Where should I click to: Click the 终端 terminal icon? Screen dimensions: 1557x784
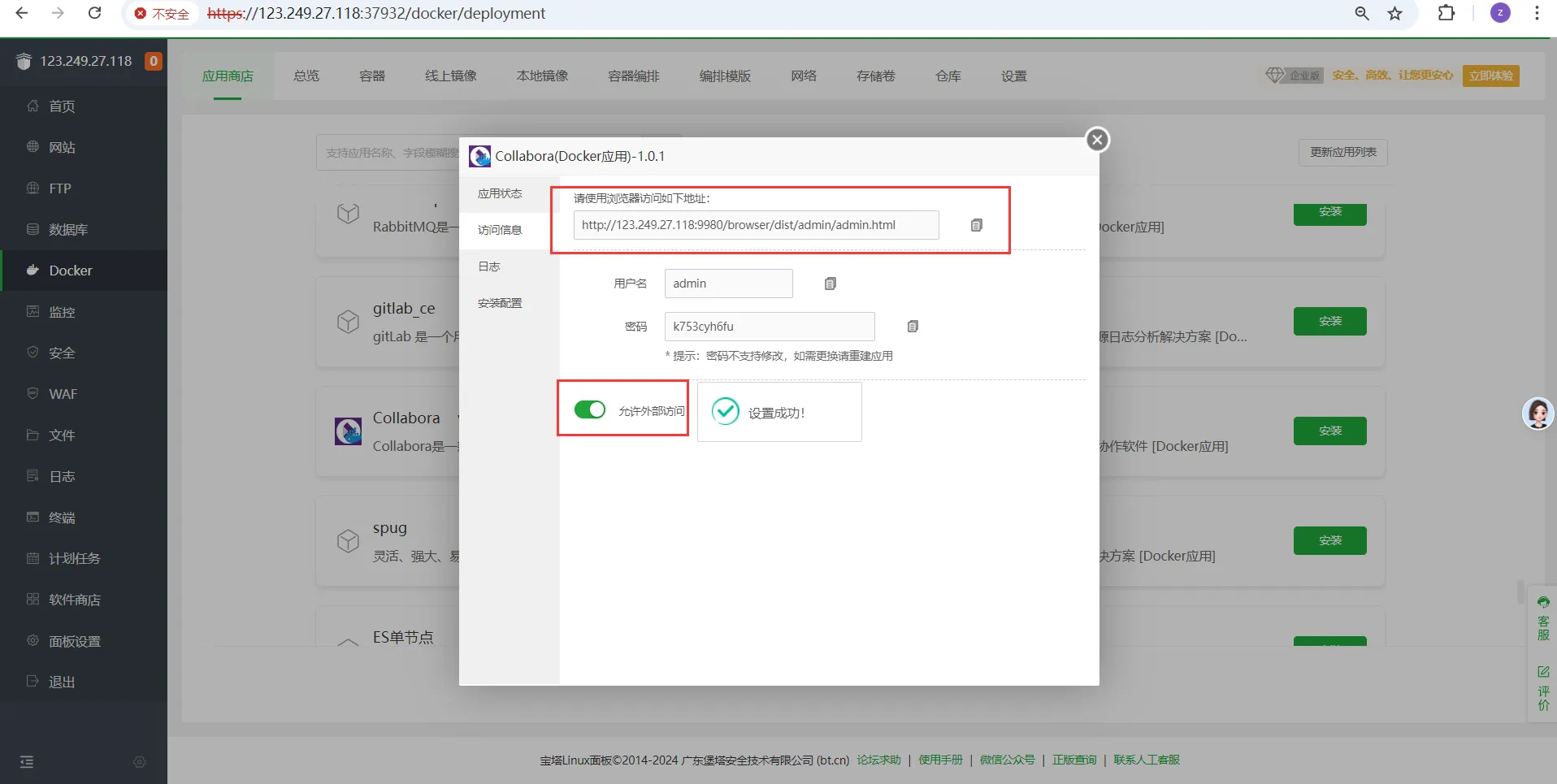[x=33, y=517]
